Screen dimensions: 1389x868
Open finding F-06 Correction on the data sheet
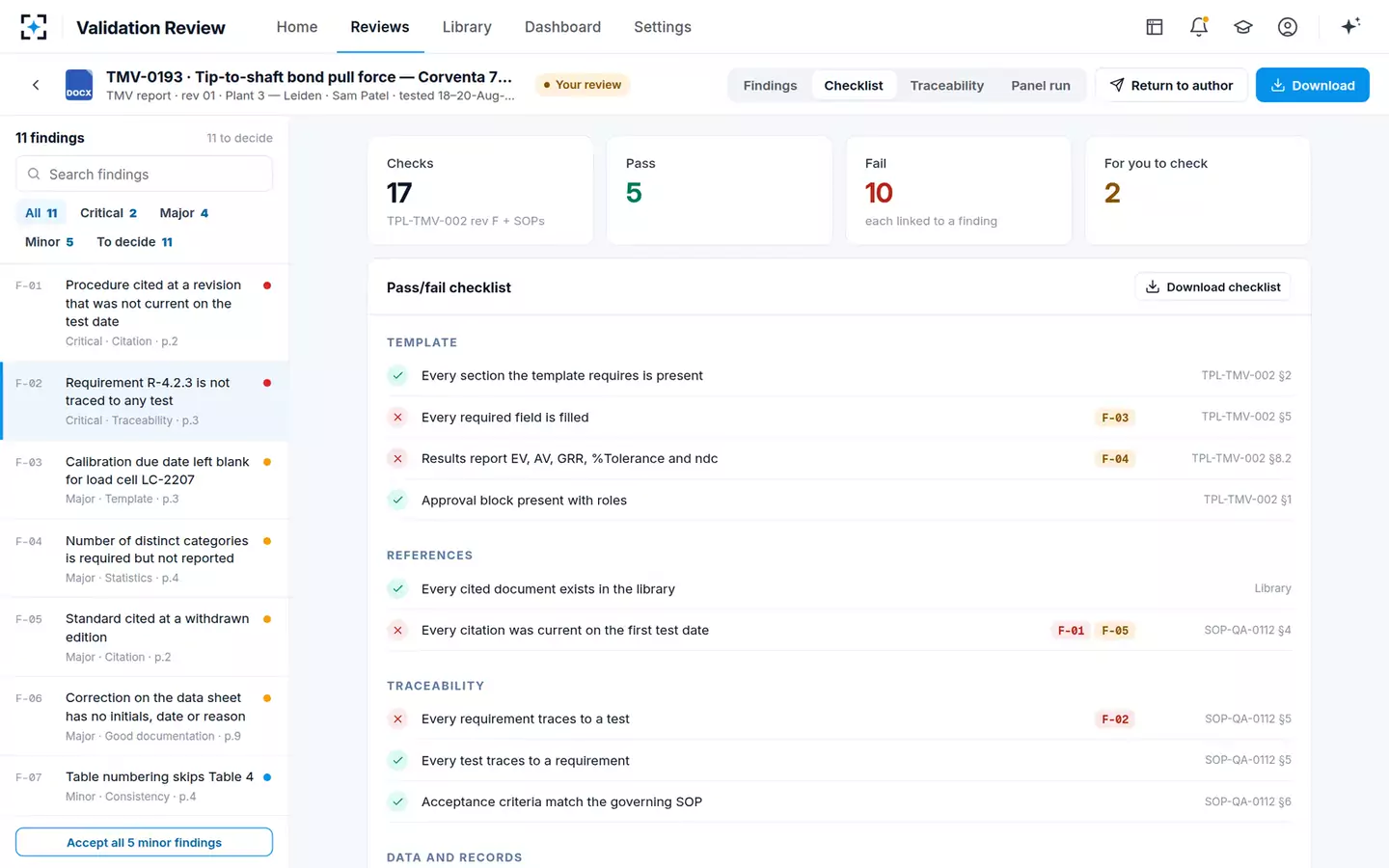[145, 717]
